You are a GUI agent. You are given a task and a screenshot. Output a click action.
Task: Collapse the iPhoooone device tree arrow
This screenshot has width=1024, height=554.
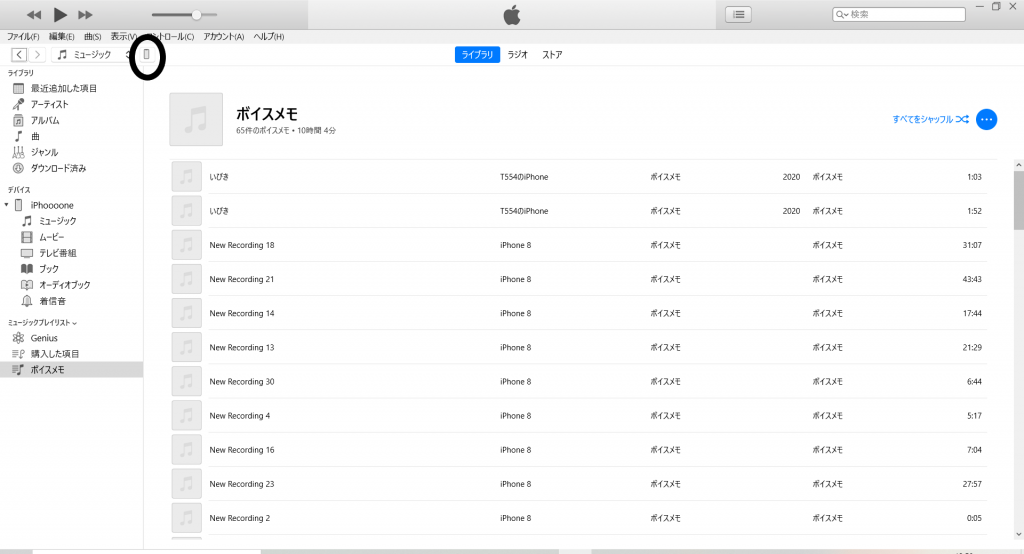(x=7, y=205)
